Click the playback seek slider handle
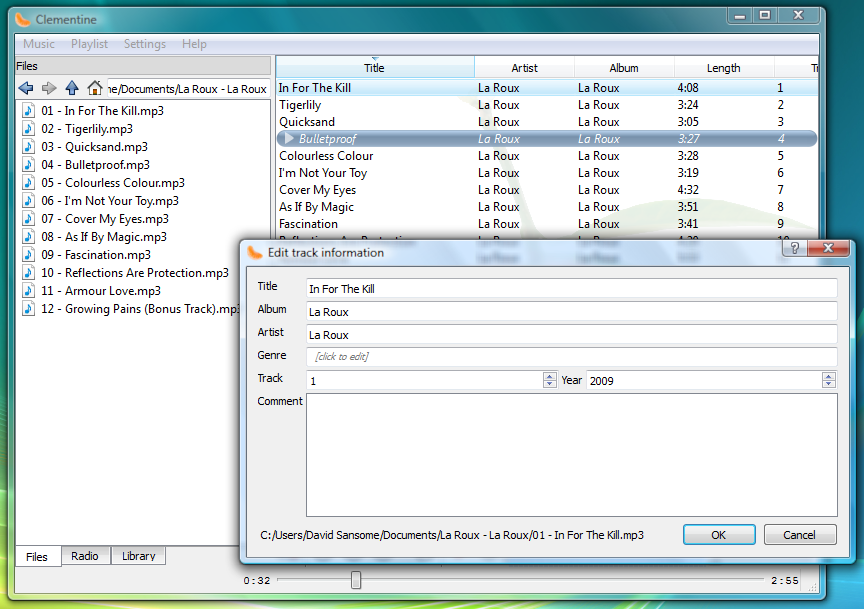Image resolution: width=864 pixels, height=609 pixels. [x=355, y=580]
